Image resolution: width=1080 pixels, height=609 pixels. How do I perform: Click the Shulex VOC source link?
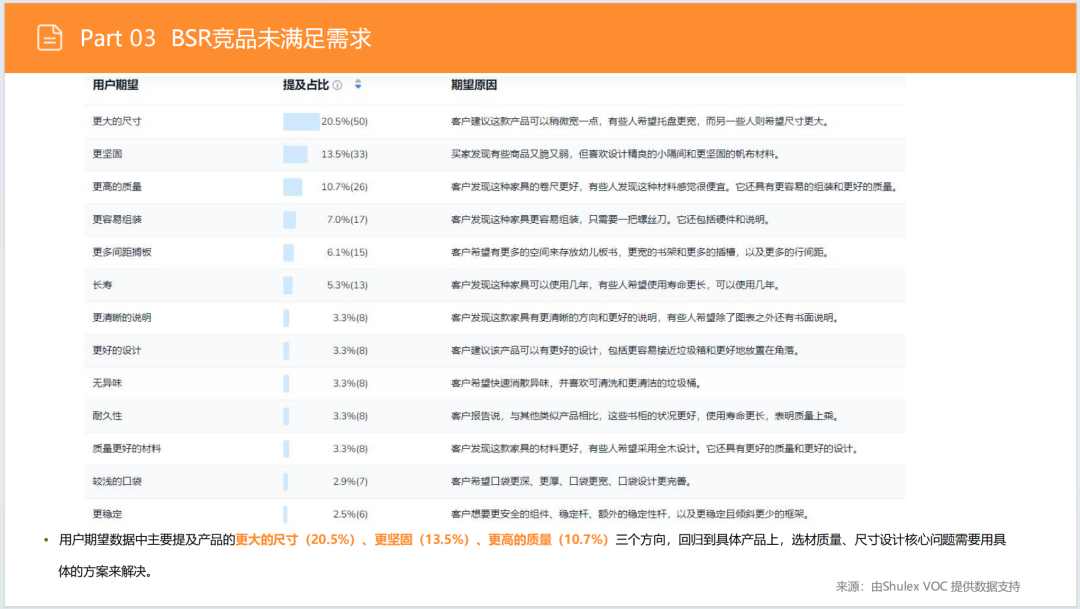click(x=915, y=588)
